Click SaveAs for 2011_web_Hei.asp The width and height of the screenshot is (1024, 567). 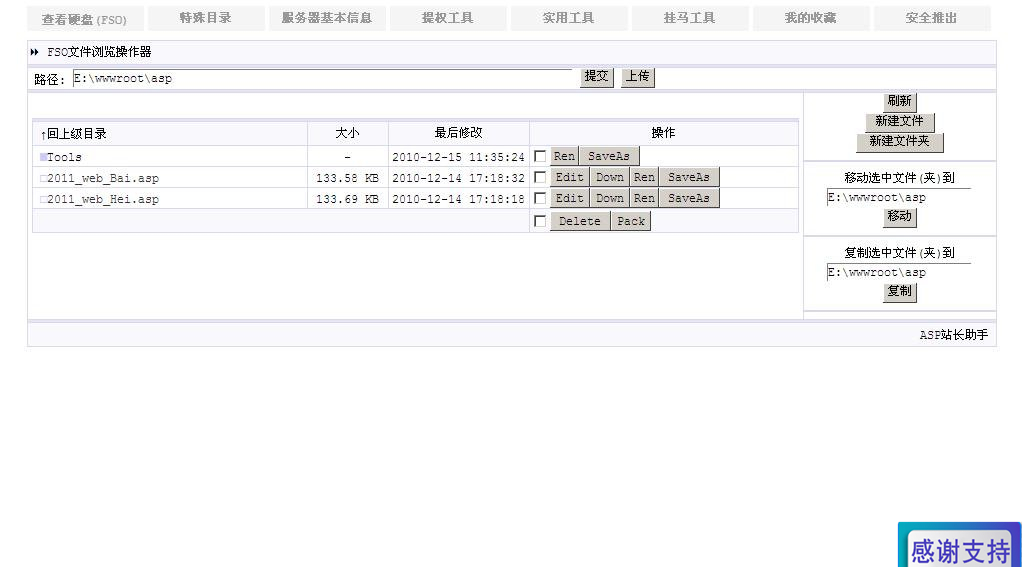coord(689,199)
